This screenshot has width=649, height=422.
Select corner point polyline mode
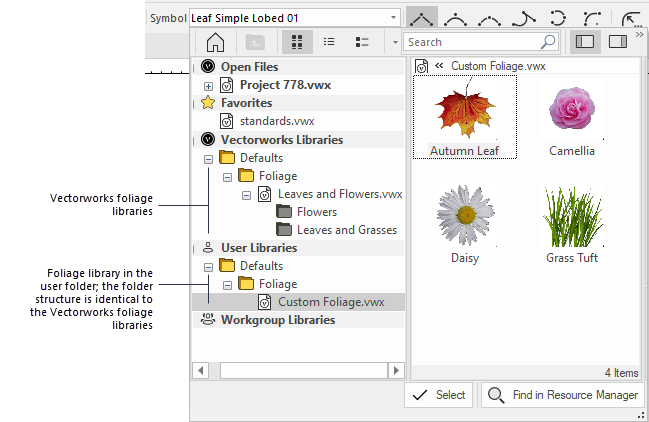click(x=421, y=18)
